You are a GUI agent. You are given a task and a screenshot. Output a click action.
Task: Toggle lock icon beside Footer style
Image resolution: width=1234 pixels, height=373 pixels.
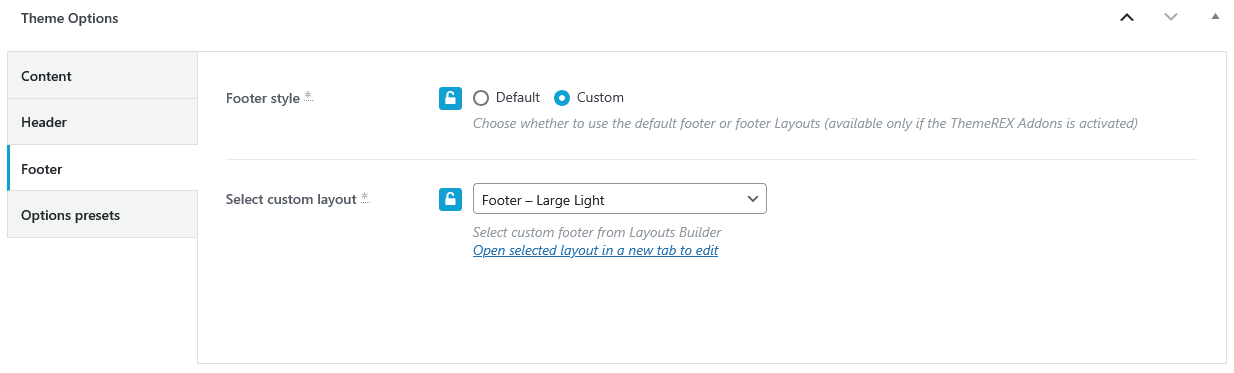[x=450, y=98]
